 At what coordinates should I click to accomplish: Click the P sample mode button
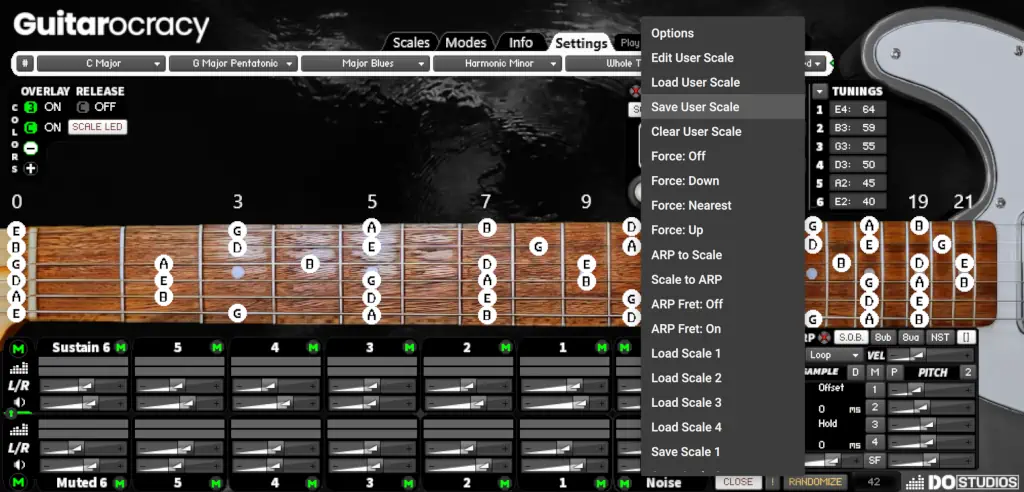point(894,372)
